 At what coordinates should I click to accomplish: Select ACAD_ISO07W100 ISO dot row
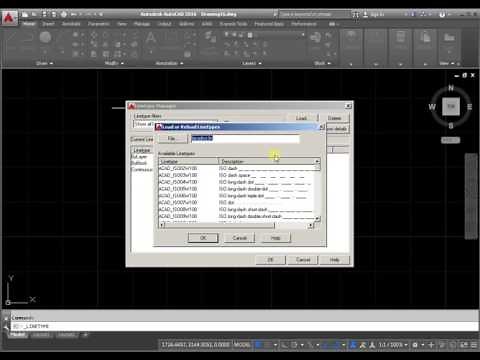click(x=236, y=203)
